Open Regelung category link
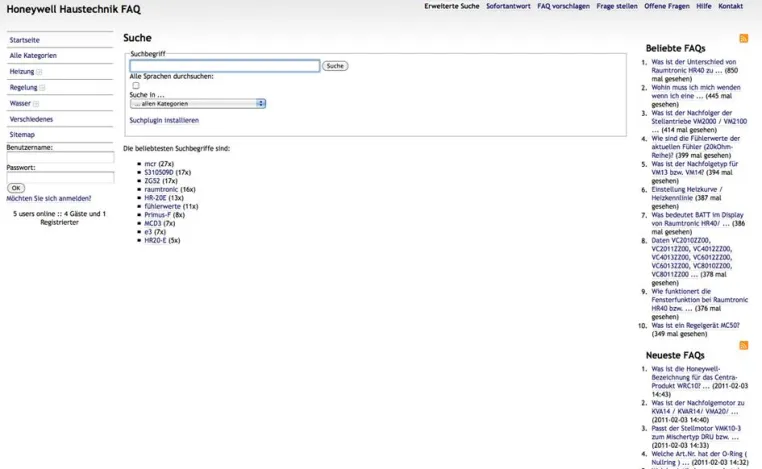Screen dimensions: 762x469 [x=23, y=87]
